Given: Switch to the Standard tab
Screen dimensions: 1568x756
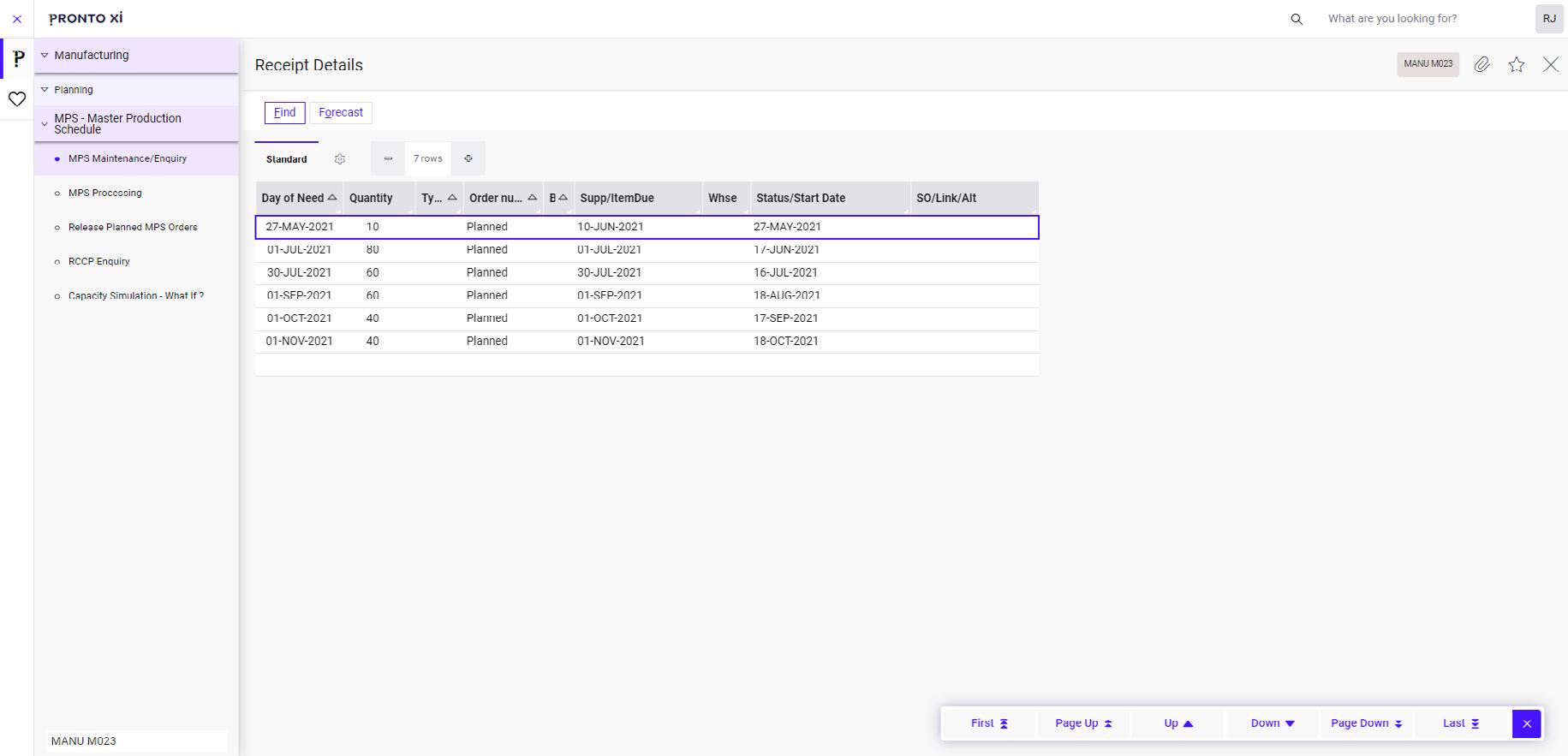Looking at the screenshot, I should tap(286, 159).
